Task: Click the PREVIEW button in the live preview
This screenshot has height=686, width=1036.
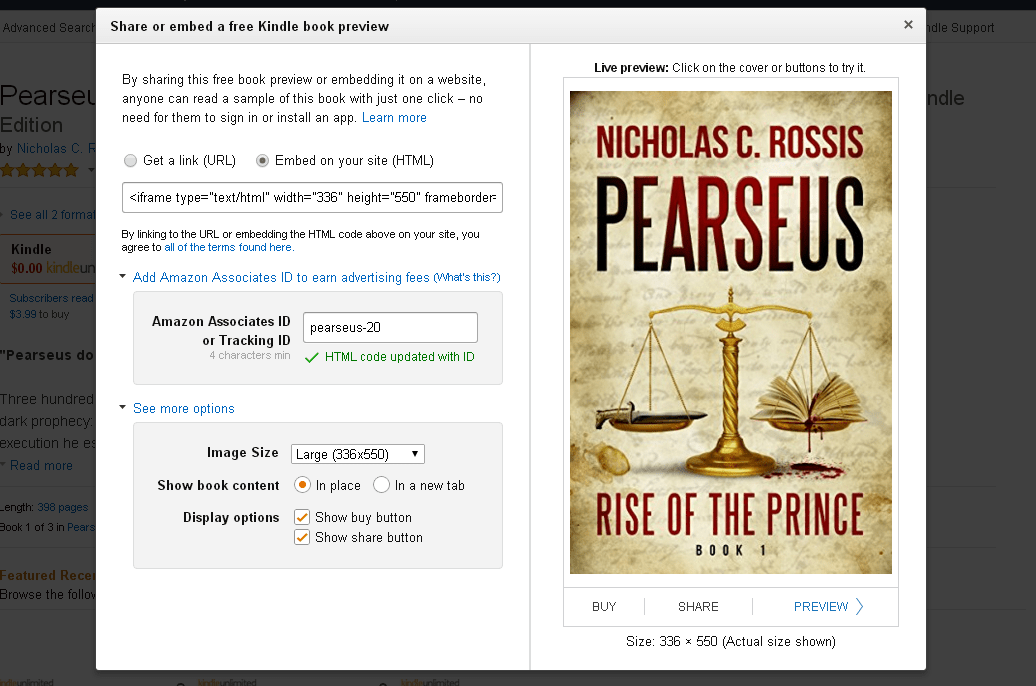Action: [821, 606]
